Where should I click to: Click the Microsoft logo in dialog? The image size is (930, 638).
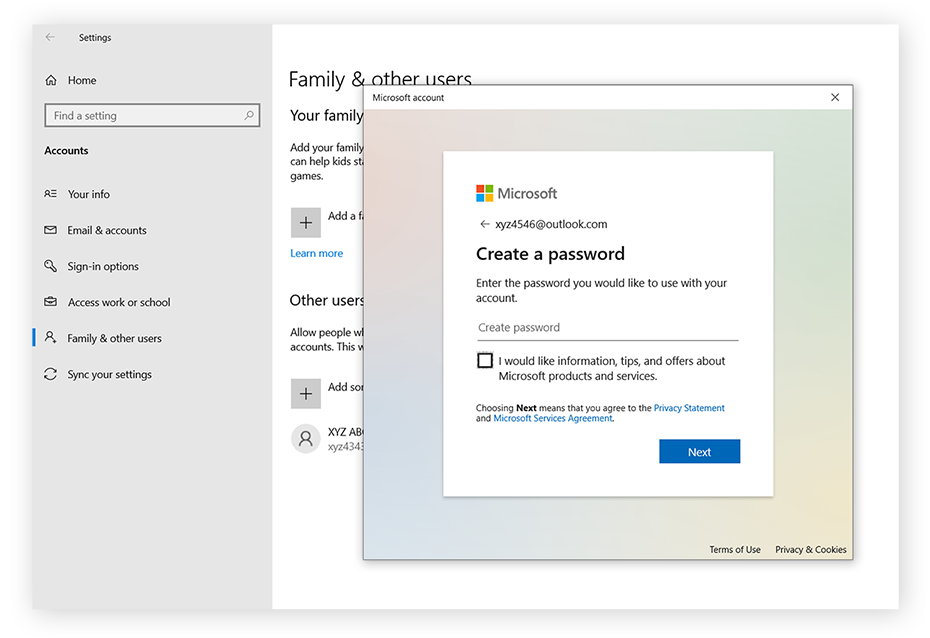pos(517,193)
